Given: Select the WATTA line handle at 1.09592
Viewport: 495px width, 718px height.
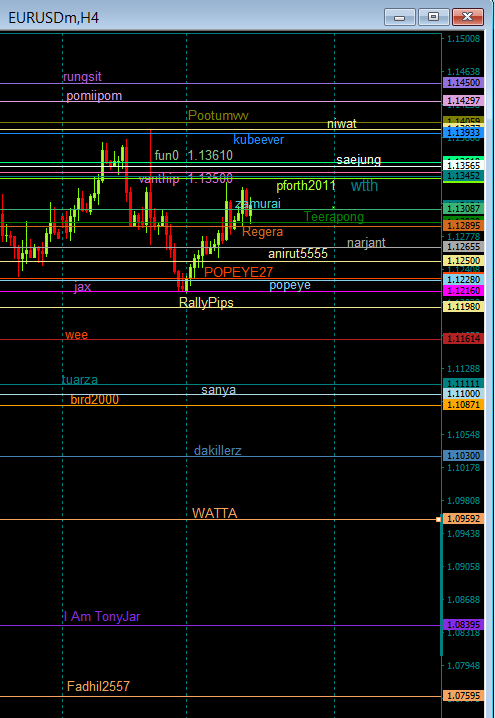Looking at the screenshot, I should pyautogui.click(x=438, y=519).
